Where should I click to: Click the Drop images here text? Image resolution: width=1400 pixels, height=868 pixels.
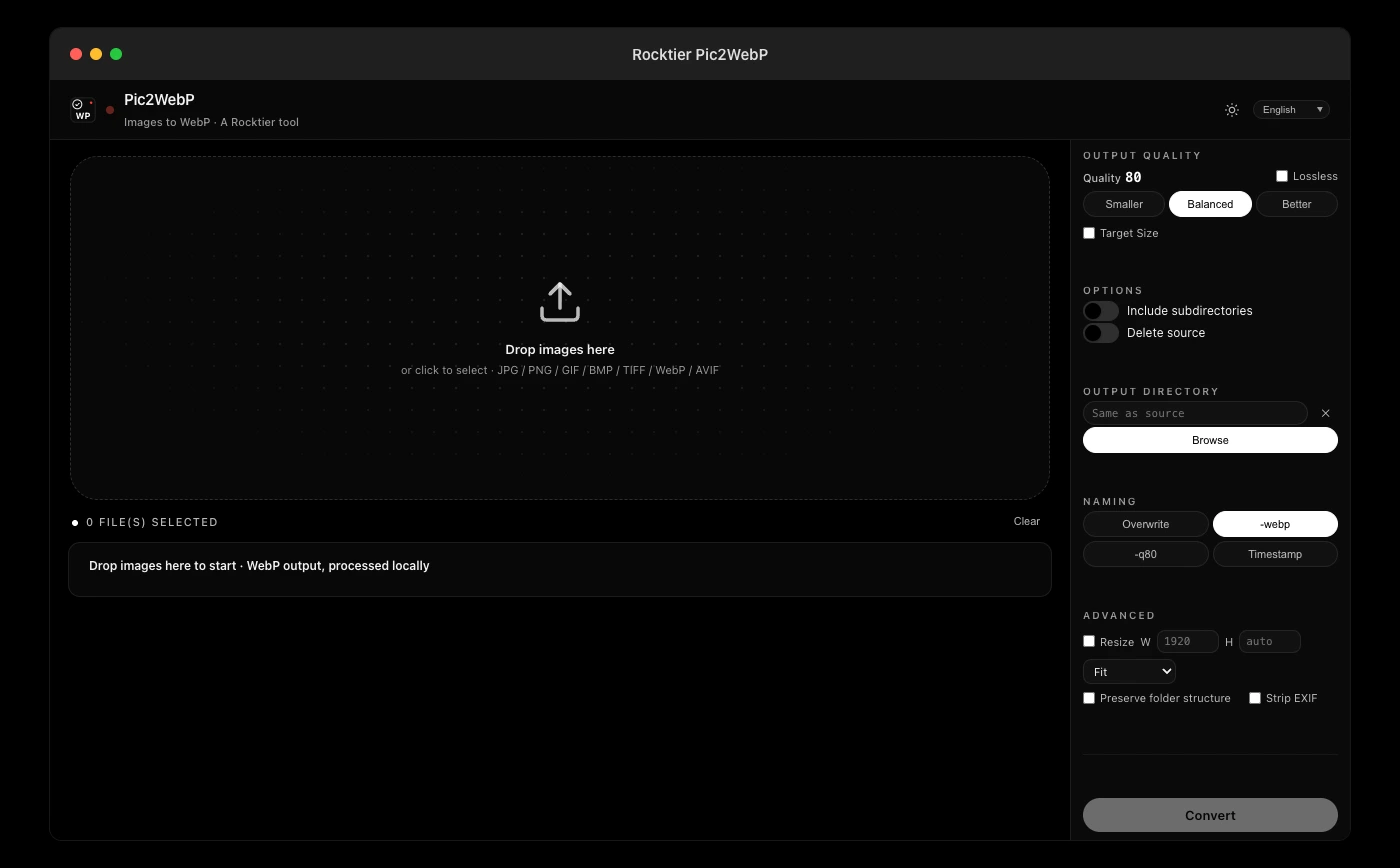pyautogui.click(x=560, y=350)
